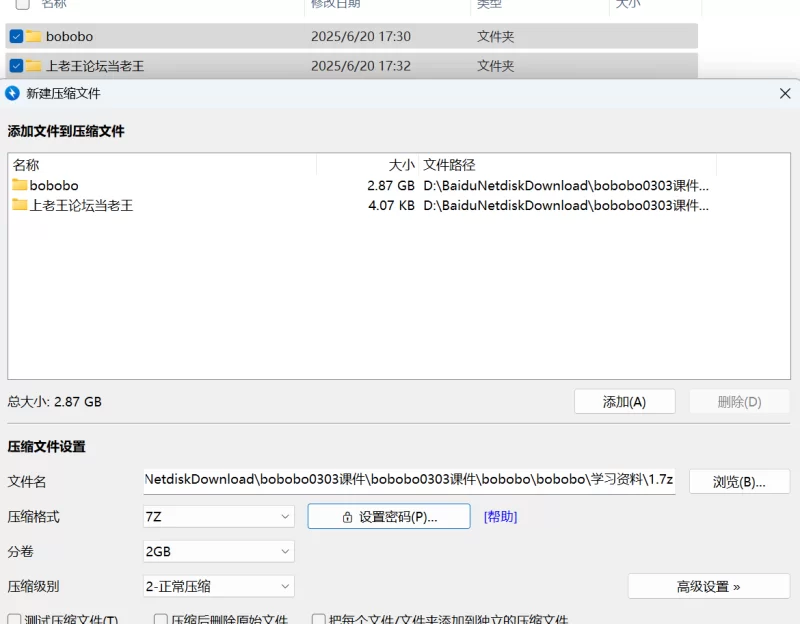Select 上老王论坛当老王 name in archive list
This screenshot has height=624, width=800.
82,205
